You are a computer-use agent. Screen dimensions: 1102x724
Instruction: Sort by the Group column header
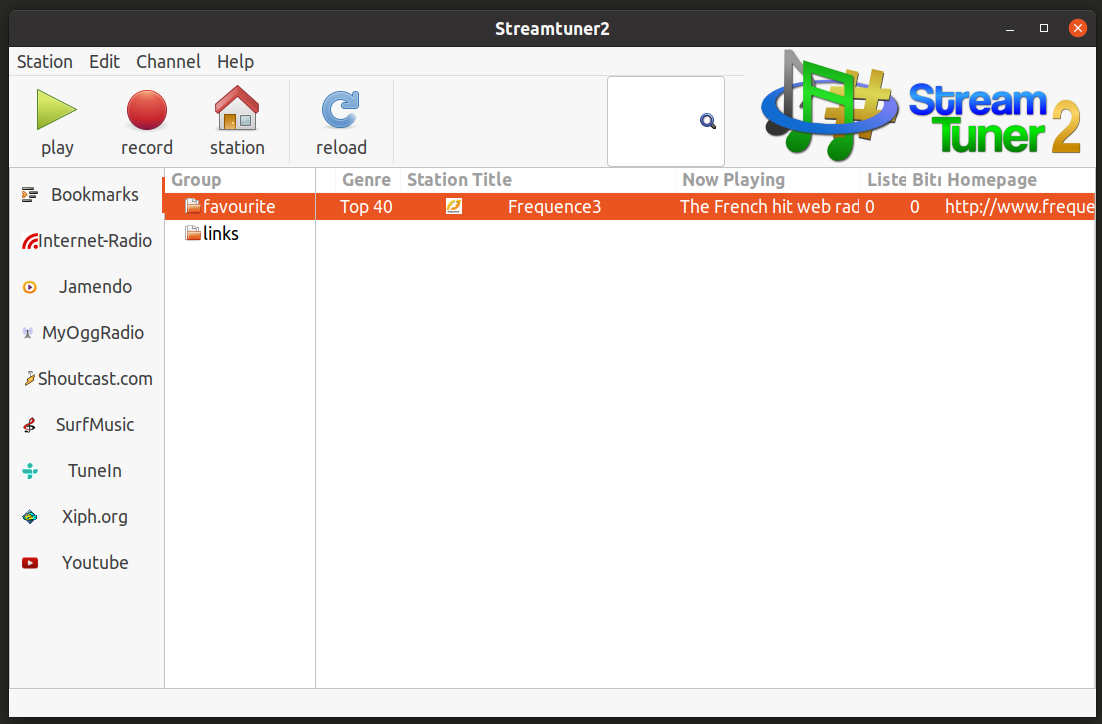click(239, 180)
